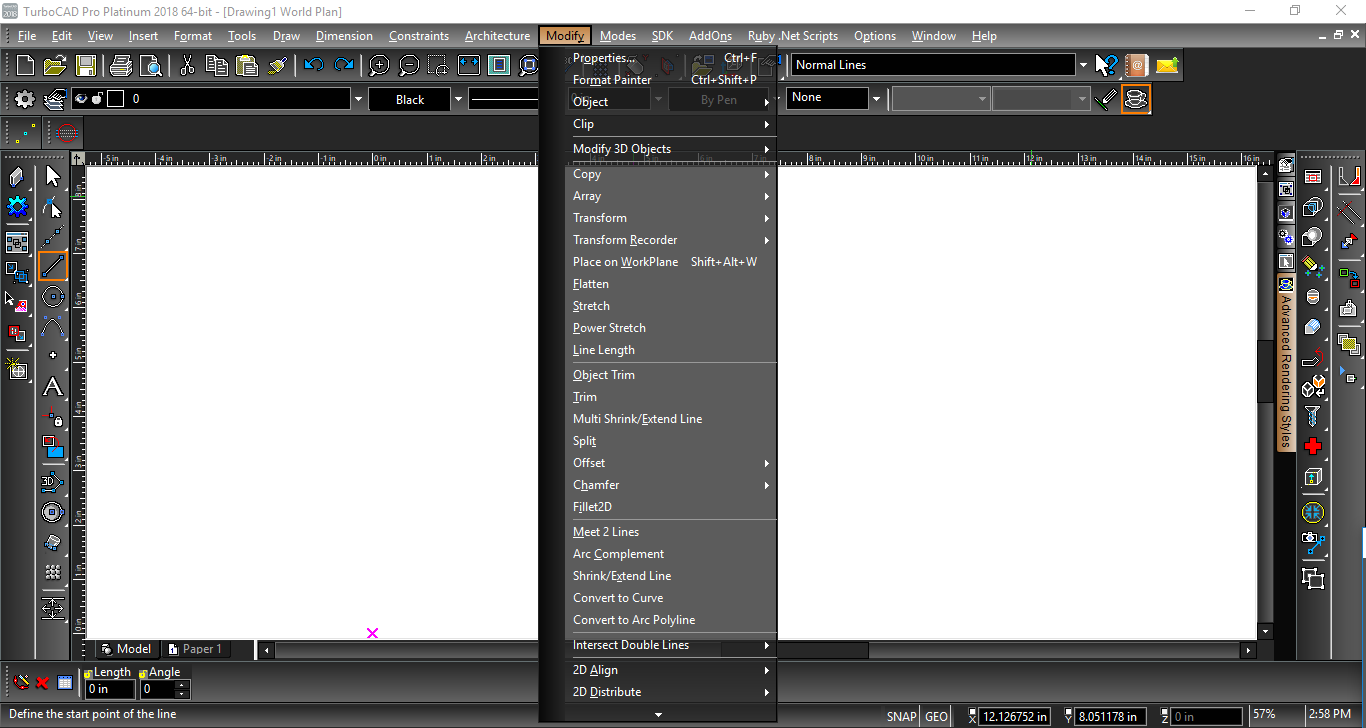This screenshot has width=1366, height=728.
Task: Click the Zoom Out magnifier icon
Action: [x=409, y=66]
